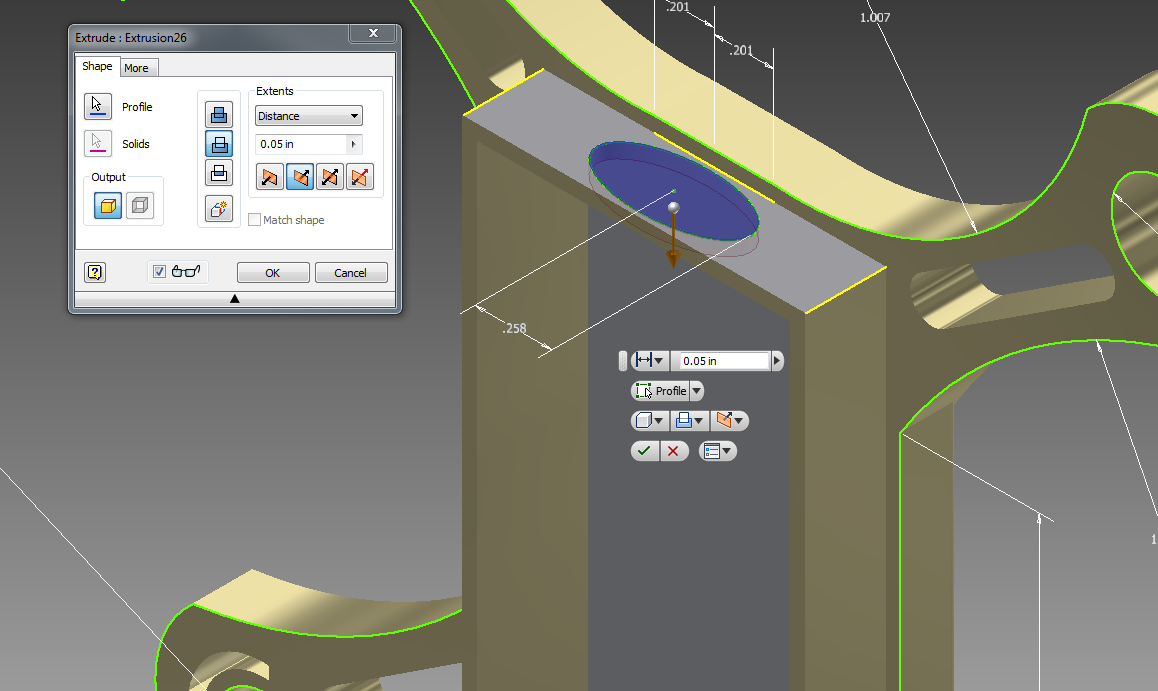Image resolution: width=1158 pixels, height=691 pixels.
Task: Click the mini-toolbar Profile button
Action: (x=661, y=391)
